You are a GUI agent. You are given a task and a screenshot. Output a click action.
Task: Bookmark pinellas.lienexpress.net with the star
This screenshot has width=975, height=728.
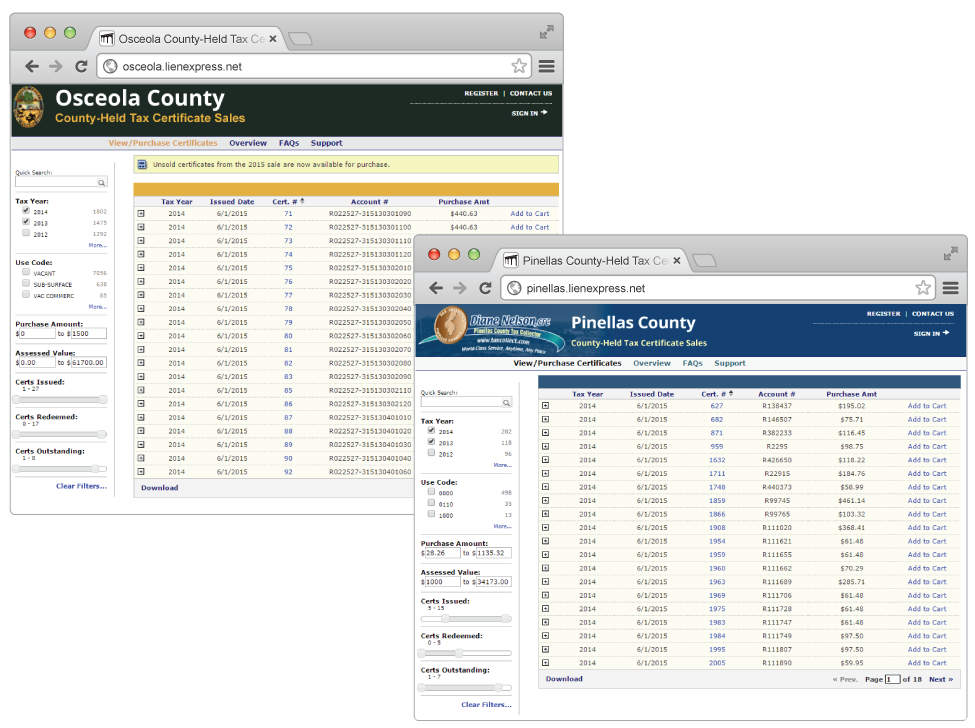[923, 288]
